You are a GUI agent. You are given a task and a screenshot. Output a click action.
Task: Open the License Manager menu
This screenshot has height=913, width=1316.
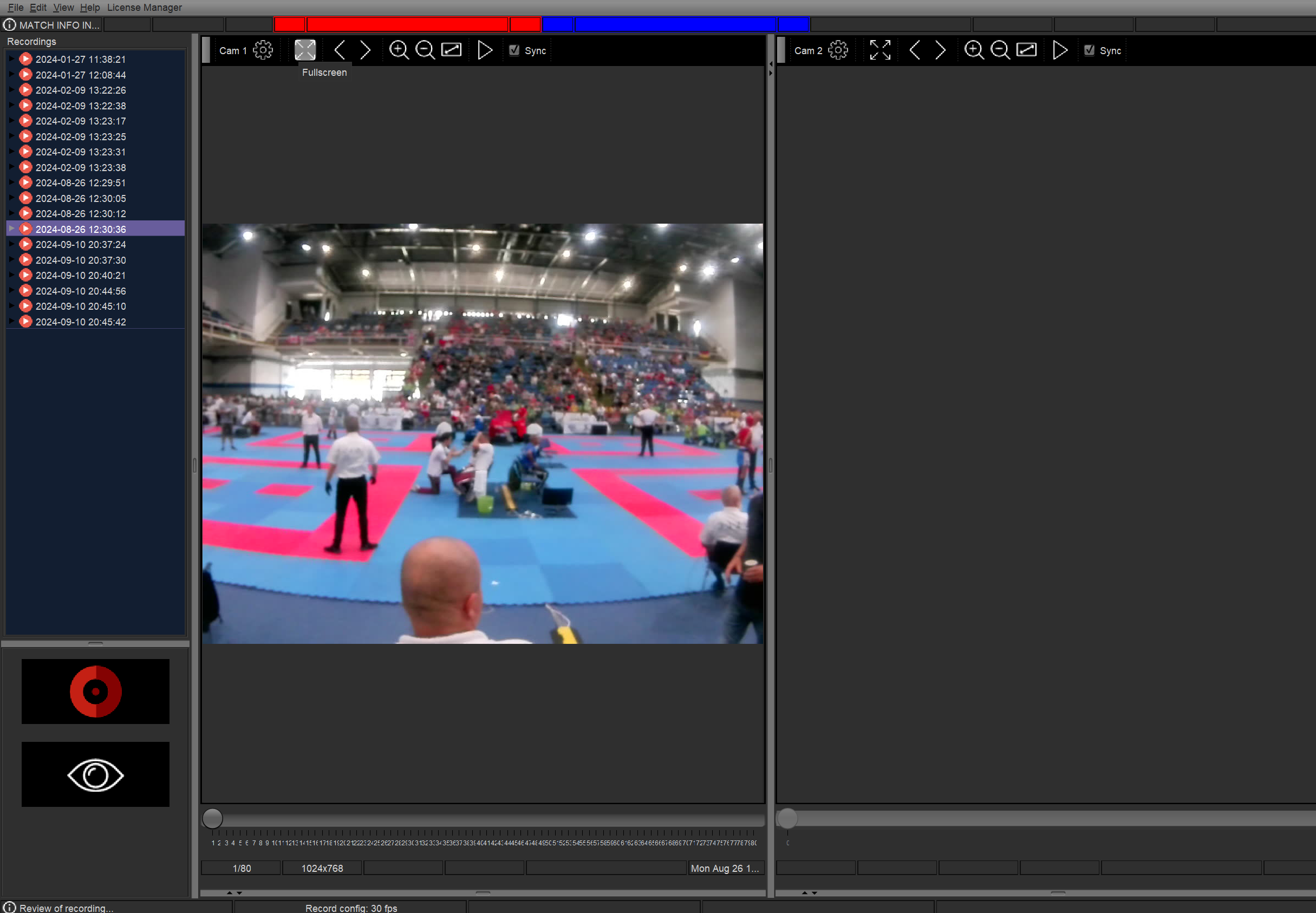[x=144, y=8]
